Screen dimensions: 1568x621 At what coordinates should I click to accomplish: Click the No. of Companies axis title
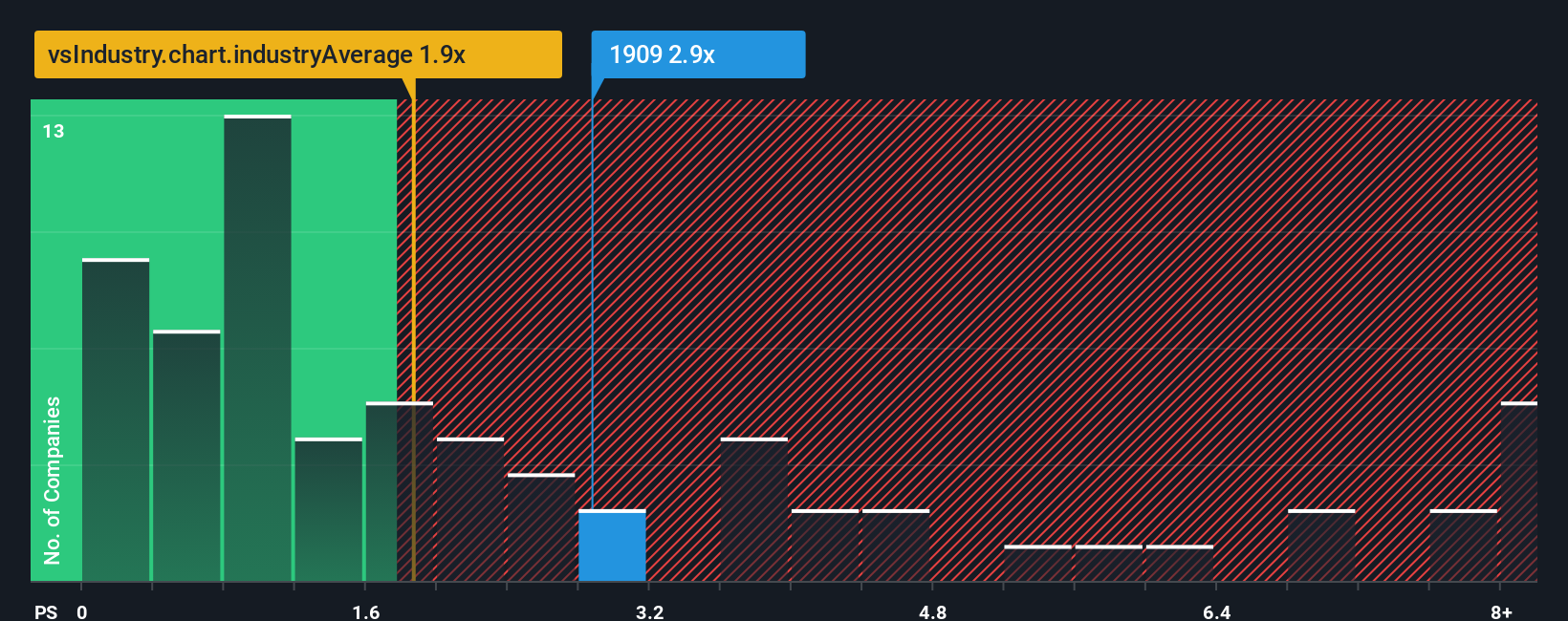pyautogui.click(x=53, y=481)
